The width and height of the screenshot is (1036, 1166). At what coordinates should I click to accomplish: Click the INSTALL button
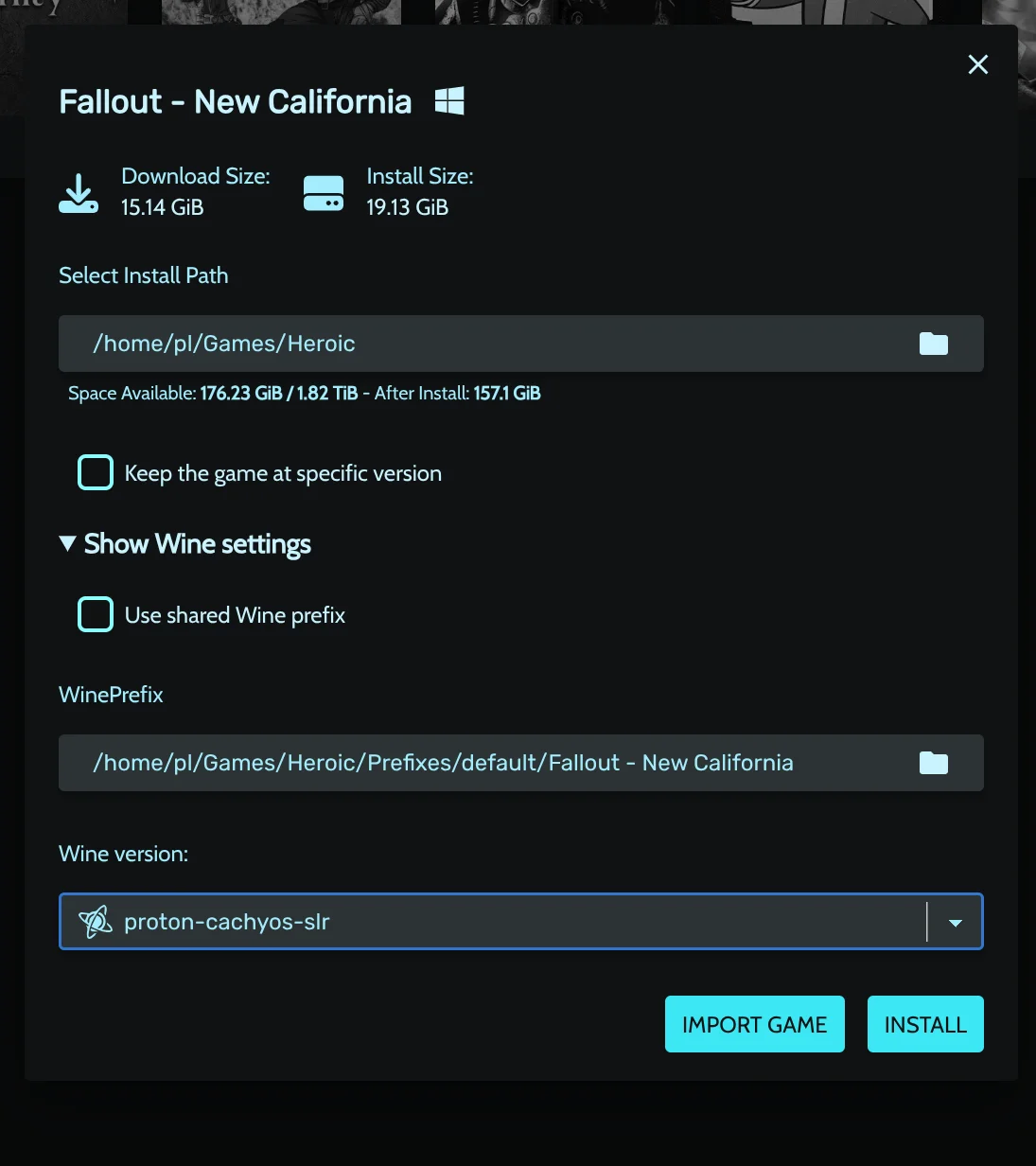pos(925,1024)
